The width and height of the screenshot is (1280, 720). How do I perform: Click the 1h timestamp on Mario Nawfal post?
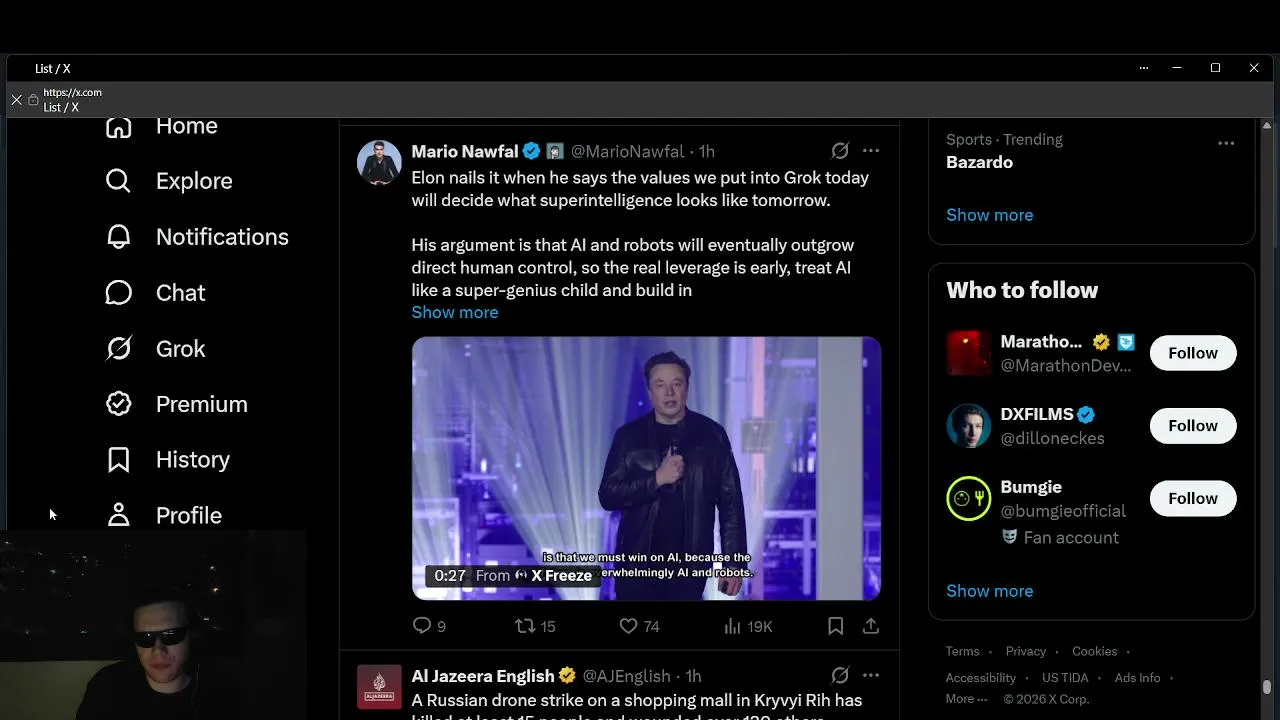tap(707, 152)
